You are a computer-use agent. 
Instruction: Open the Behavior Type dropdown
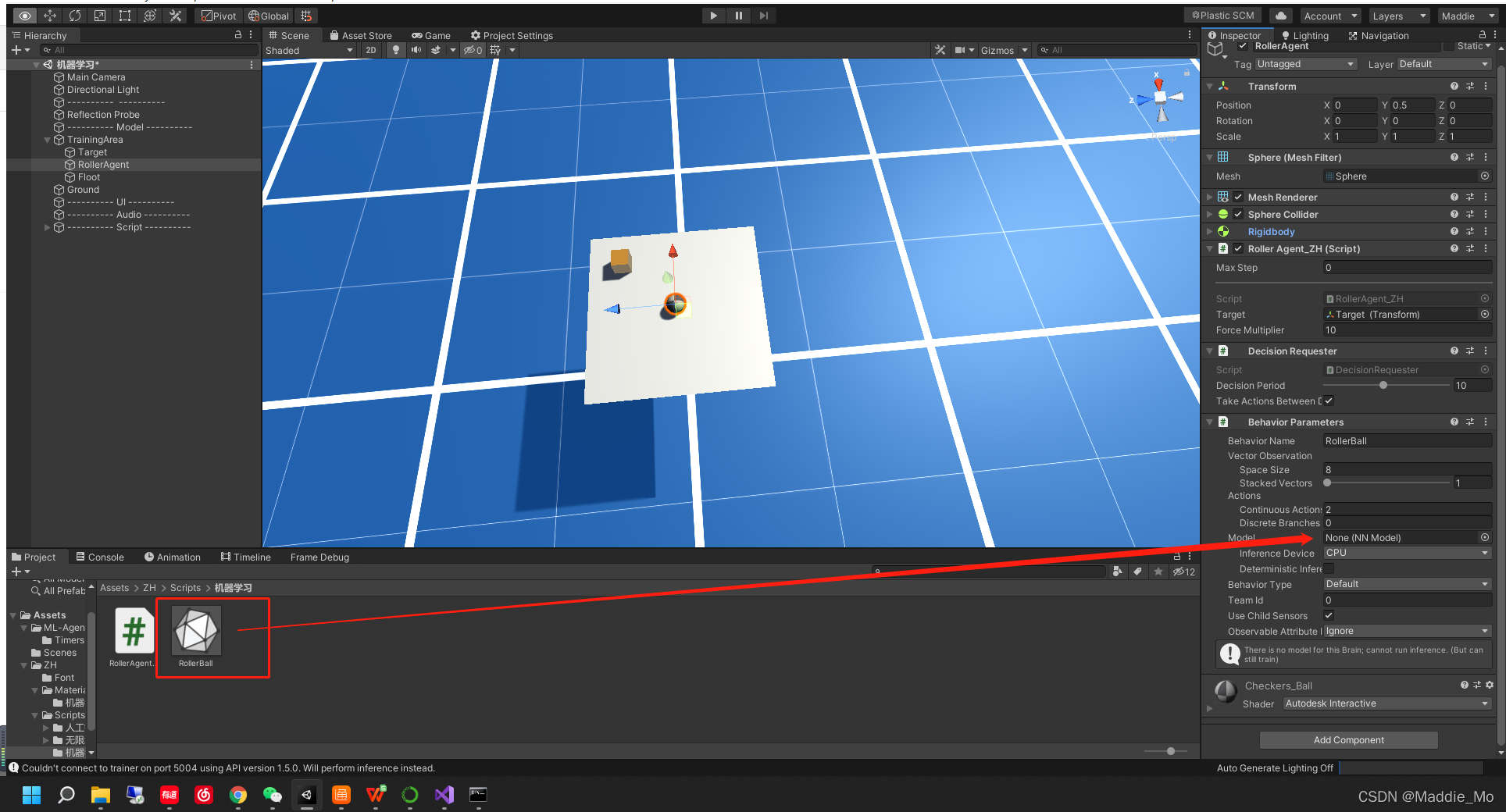[x=1408, y=584]
